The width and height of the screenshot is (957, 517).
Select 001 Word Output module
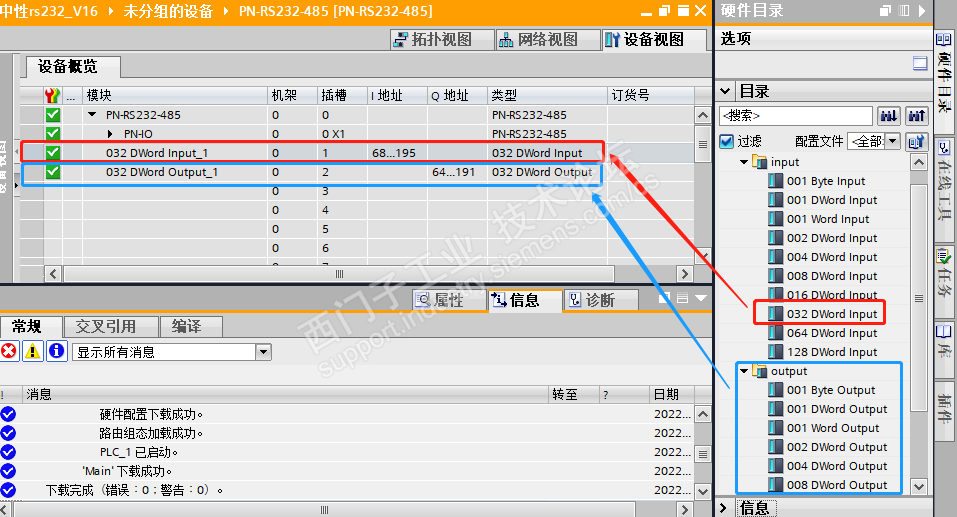tap(832, 428)
